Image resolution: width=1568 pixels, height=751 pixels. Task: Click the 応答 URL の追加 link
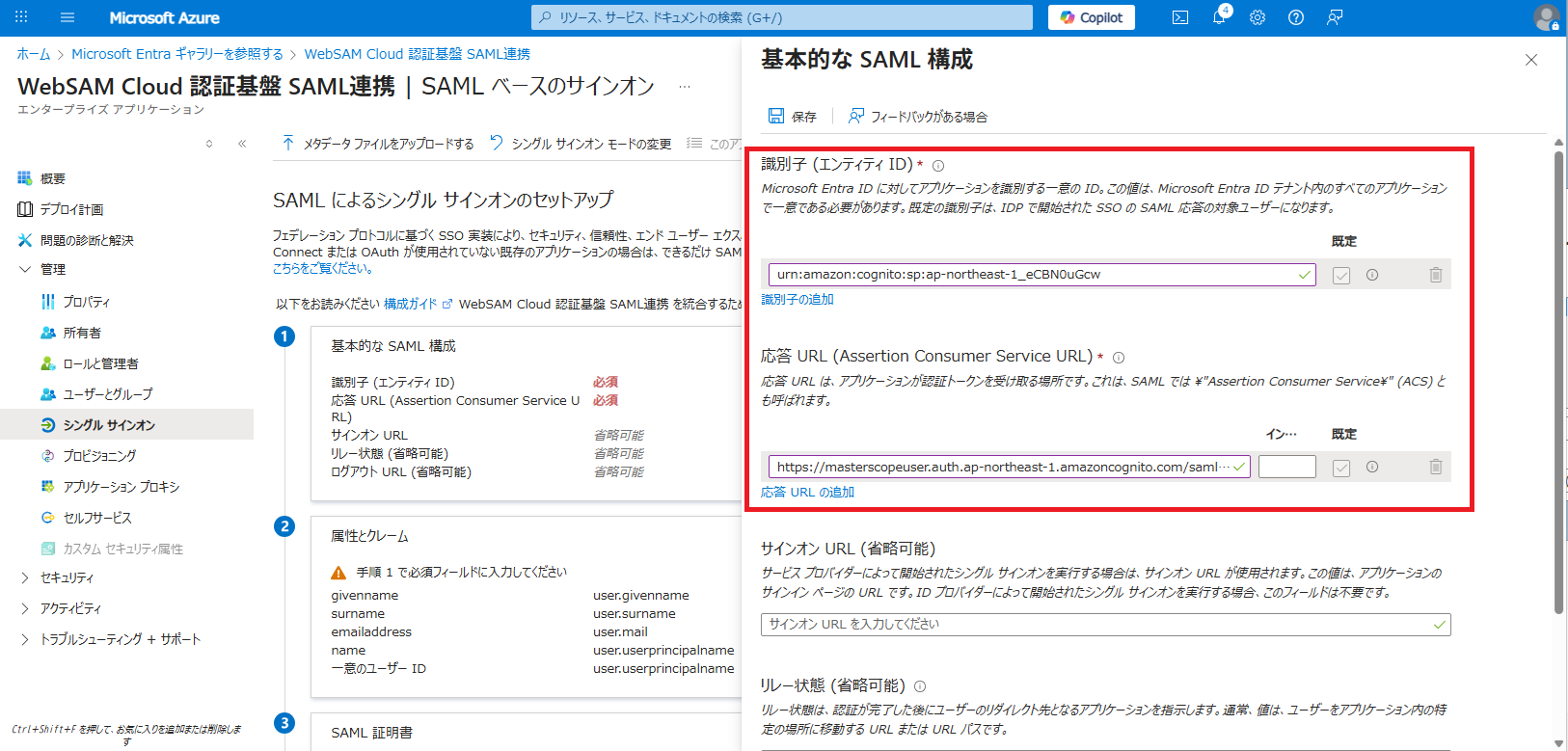pyautogui.click(x=807, y=492)
